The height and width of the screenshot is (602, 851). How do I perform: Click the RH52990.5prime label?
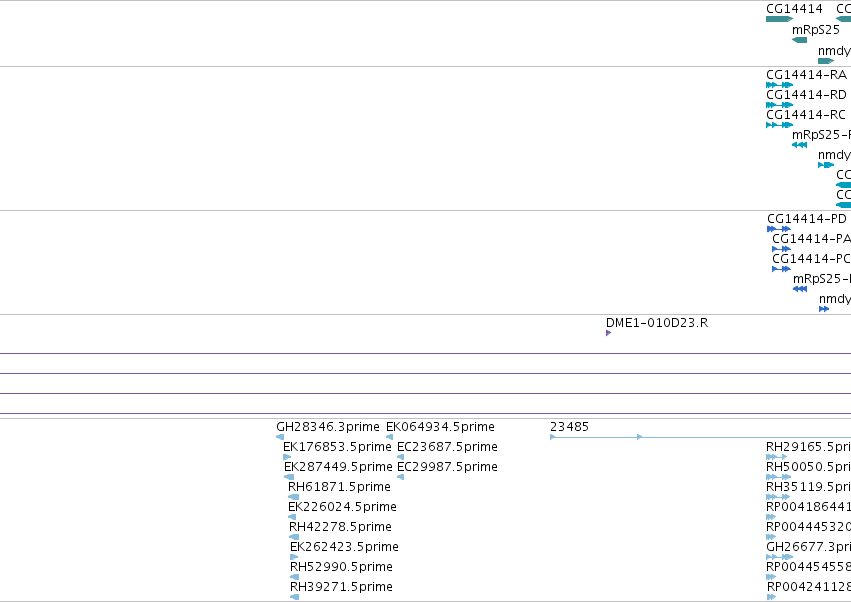[341, 567]
